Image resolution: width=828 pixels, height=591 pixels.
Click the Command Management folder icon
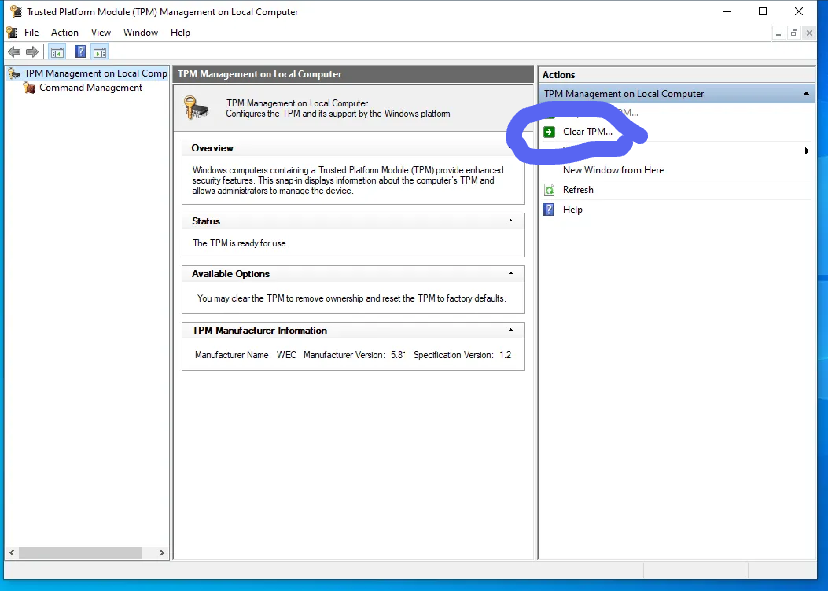(29, 88)
